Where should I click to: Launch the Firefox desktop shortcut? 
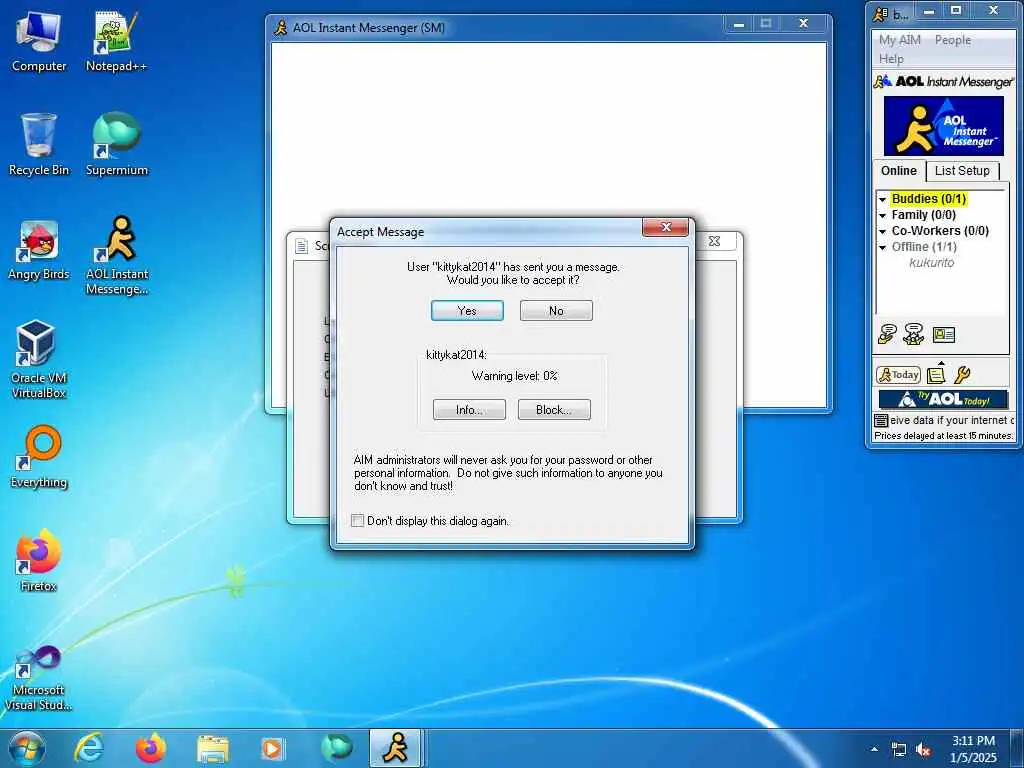point(39,561)
